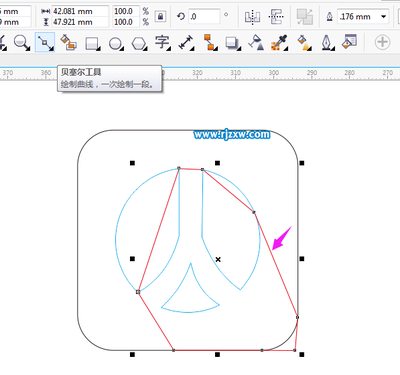Select the Drop Shadow tool

click(x=233, y=43)
